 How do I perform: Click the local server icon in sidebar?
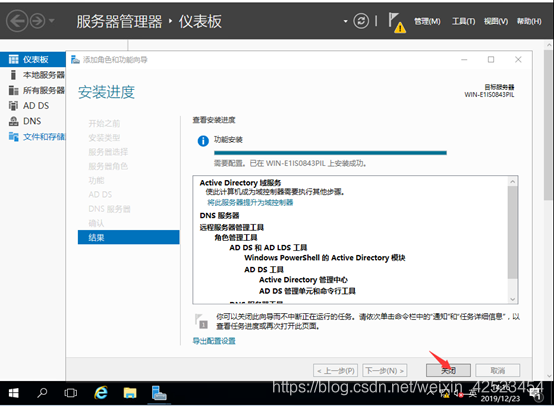pos(13,75)
